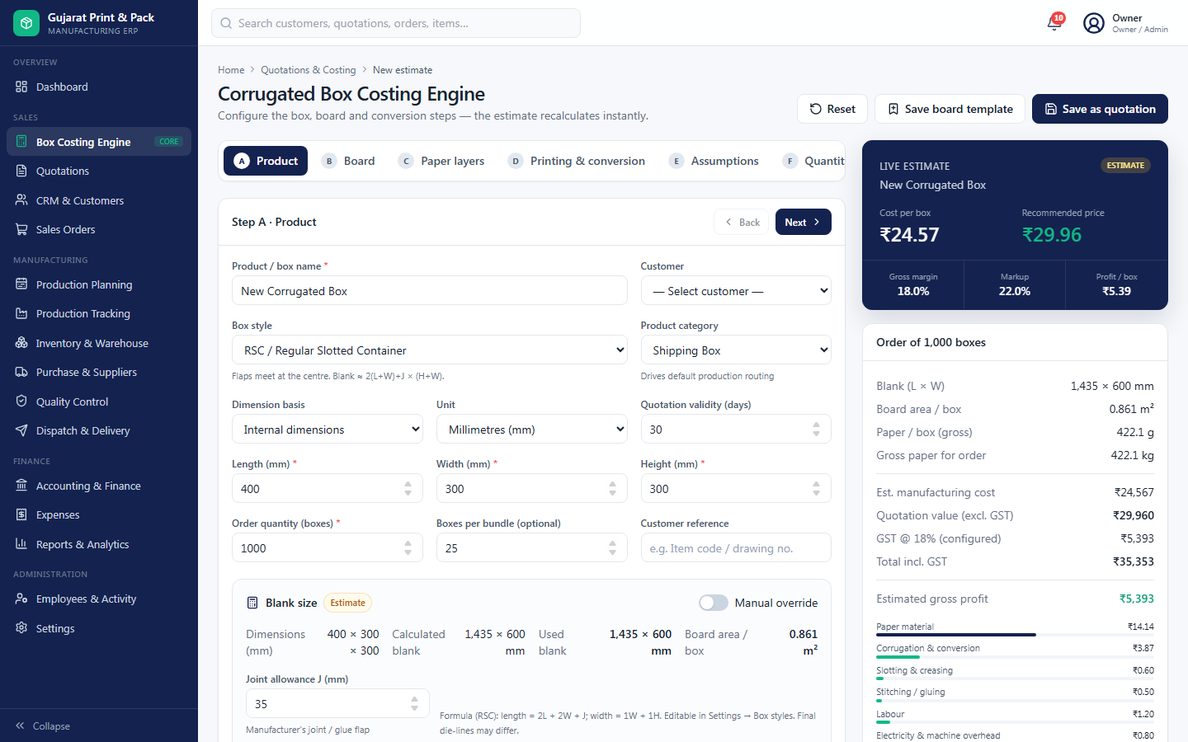This screenshot has height=742, width=1188.
Task: Open Dashboard from the sidebar icon
Action: coord(21,86)
